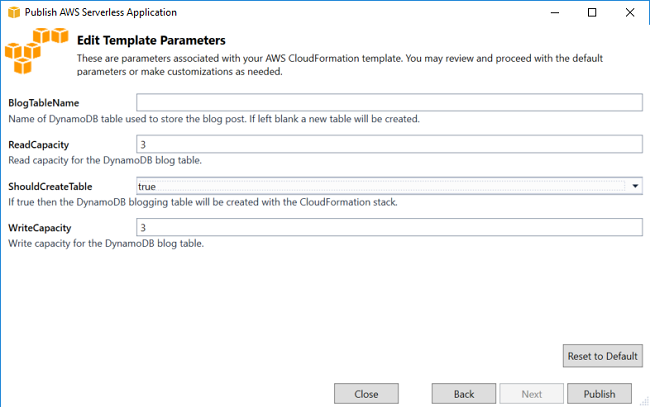Dismiss the wizard using the Close button

(366, 394)
